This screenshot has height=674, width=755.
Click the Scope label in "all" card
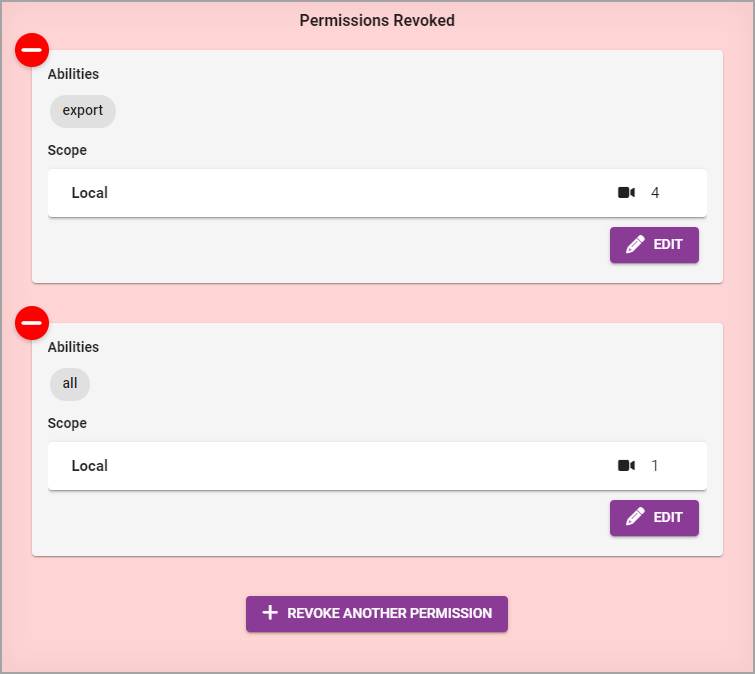[67, 423]
